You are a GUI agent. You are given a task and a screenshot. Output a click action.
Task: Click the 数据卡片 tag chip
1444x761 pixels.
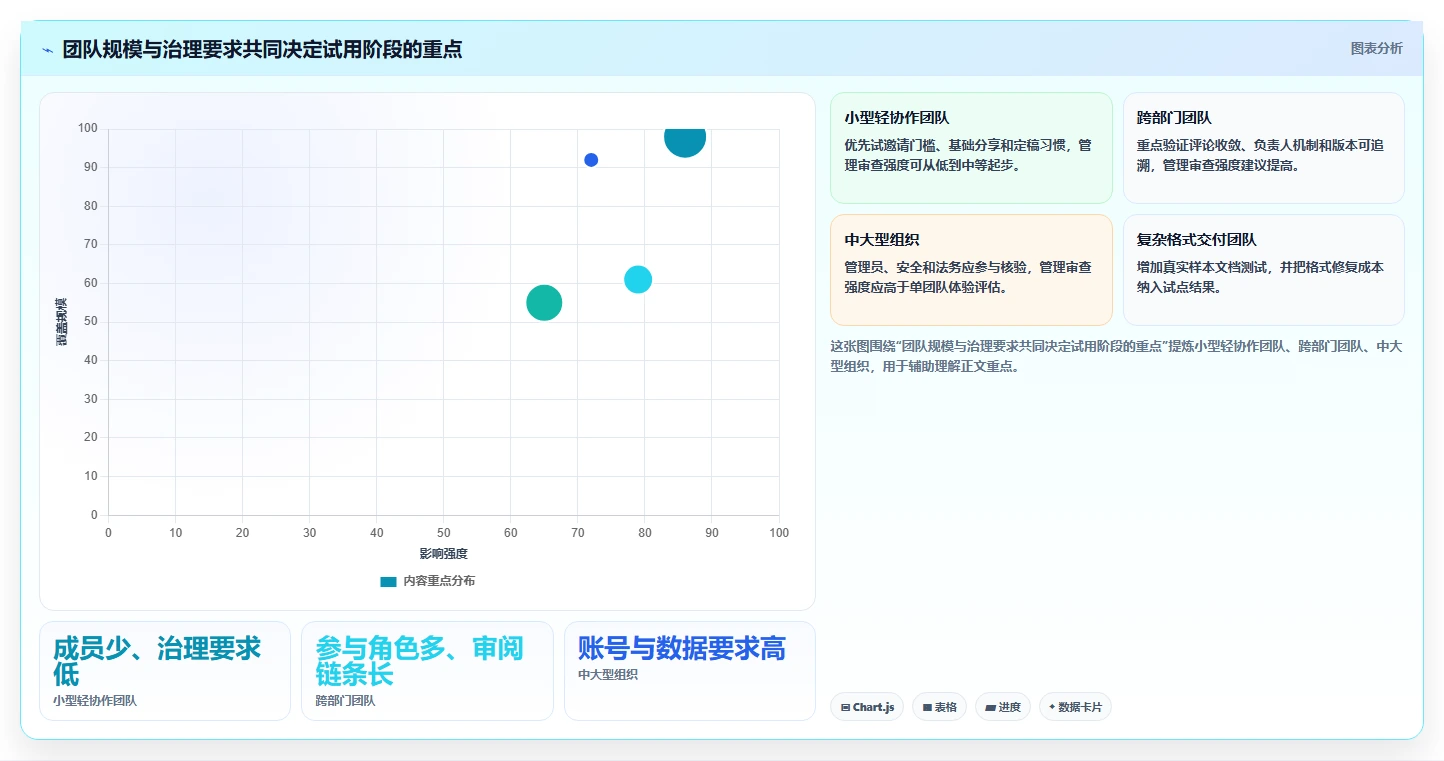1075,707
